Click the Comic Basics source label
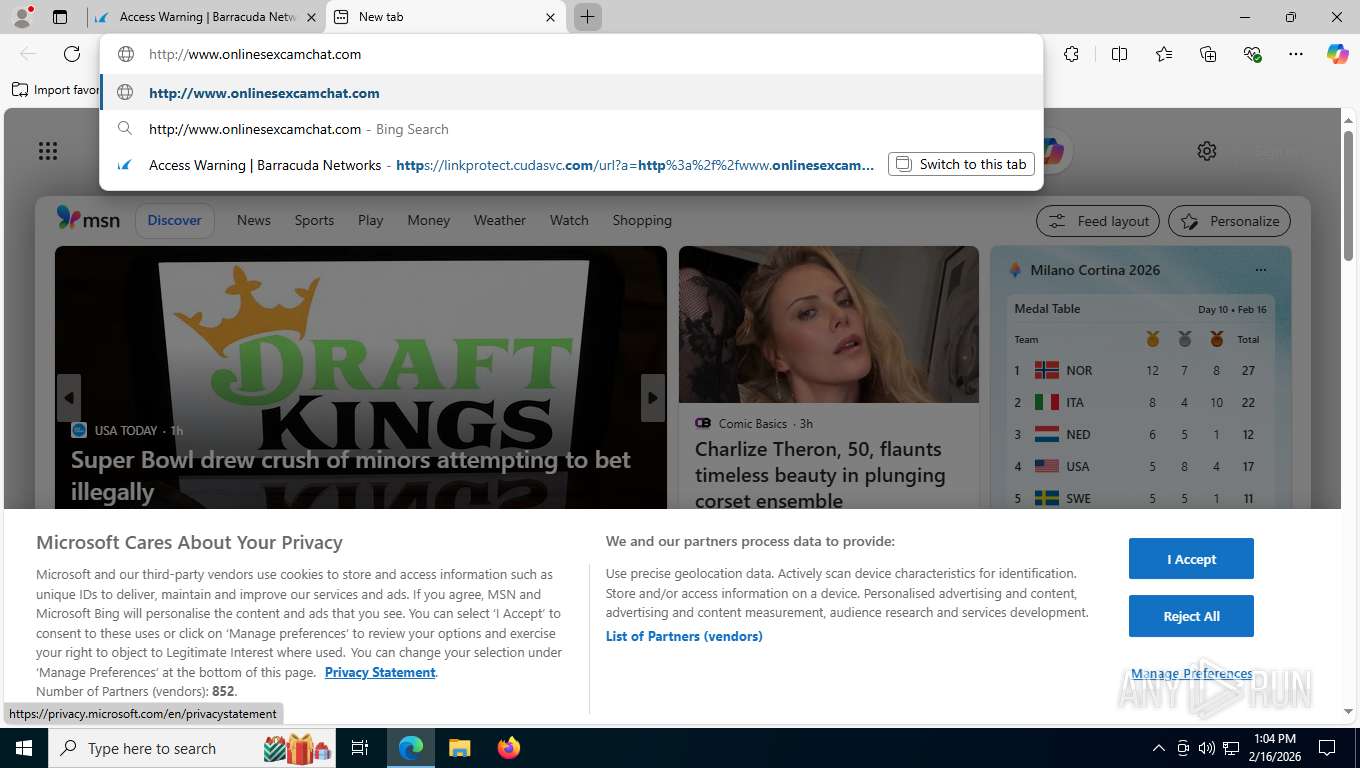Screen dimensions: 1360x768 [x=753, y=423]
